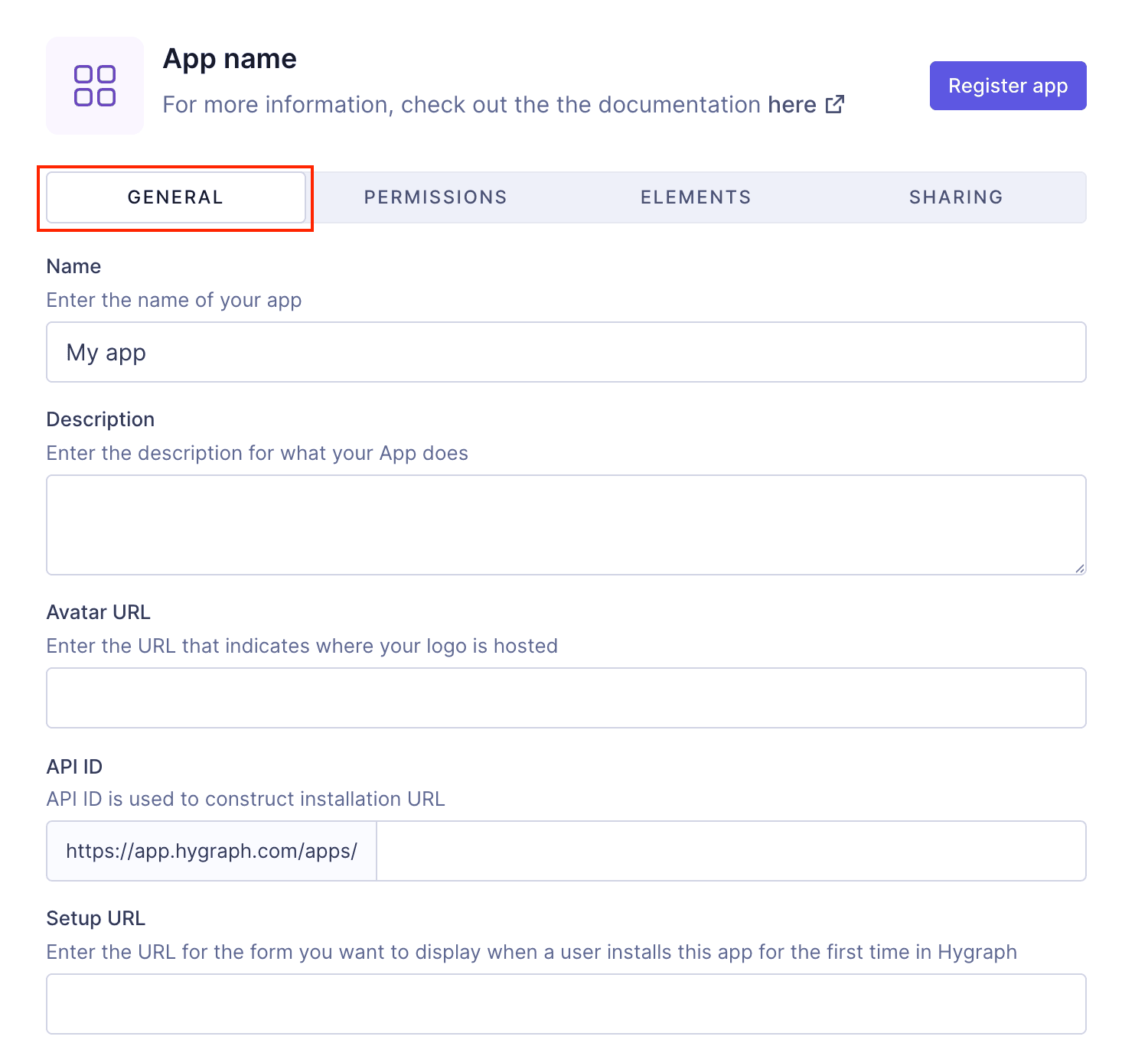Click the Name field containing "My app"
The height and width of the screenshot is (1056, 1148).
(x=566, y=352)
